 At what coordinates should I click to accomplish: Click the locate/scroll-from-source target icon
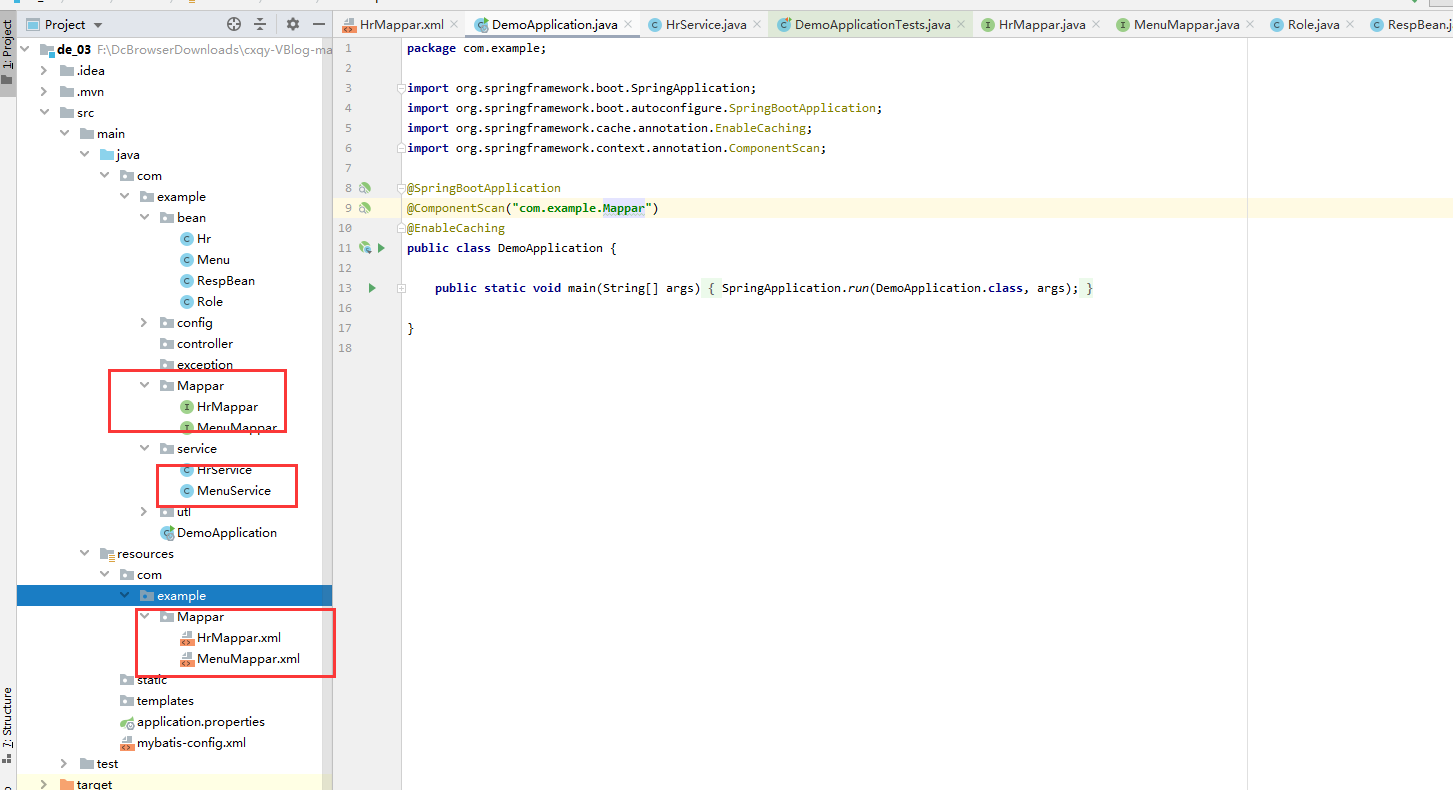coord(234,24)
